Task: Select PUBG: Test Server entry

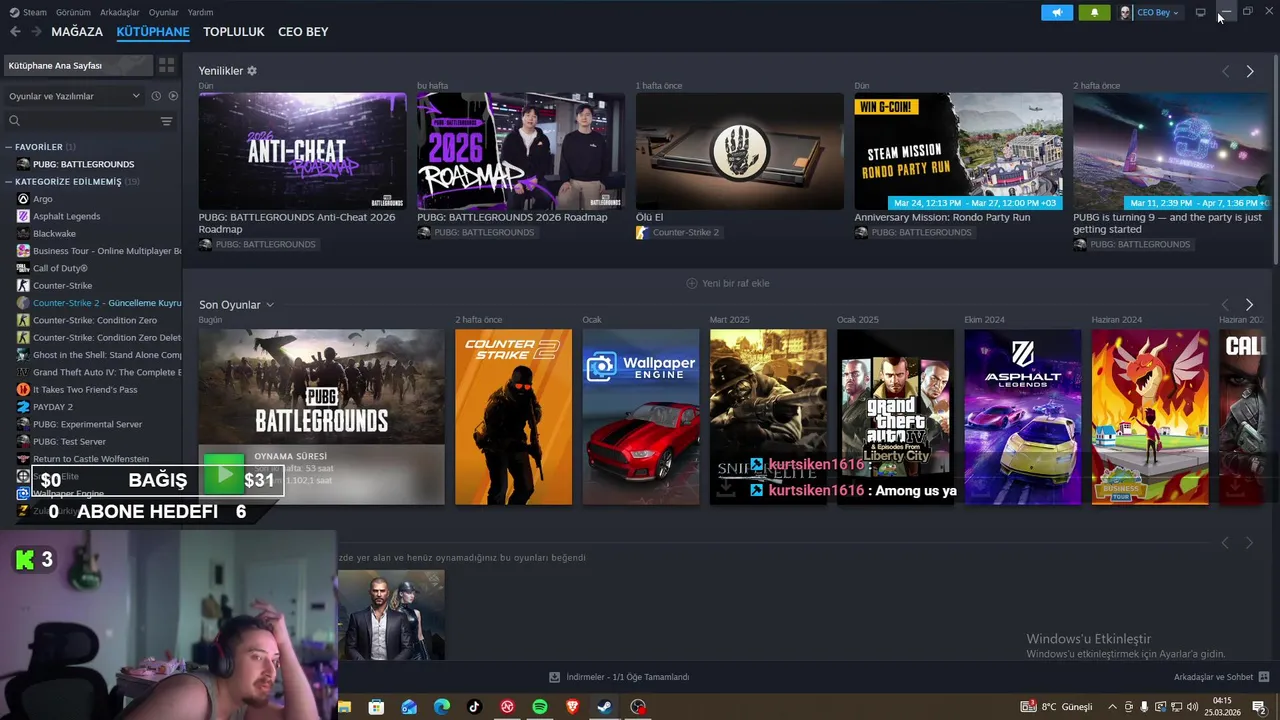Action: pos(69,441)
